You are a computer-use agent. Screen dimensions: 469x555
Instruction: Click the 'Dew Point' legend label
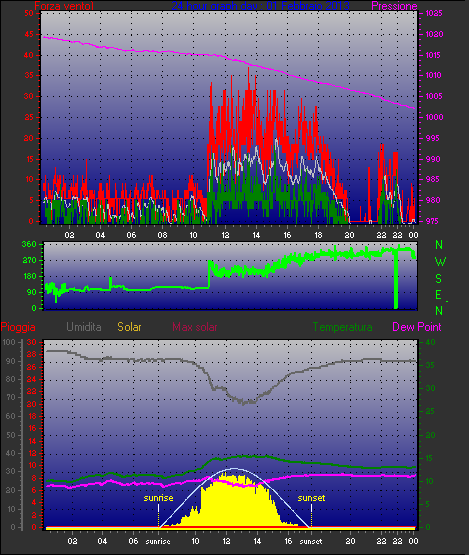point(417,327)
